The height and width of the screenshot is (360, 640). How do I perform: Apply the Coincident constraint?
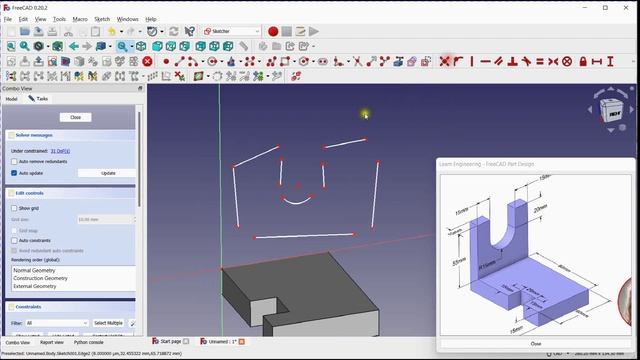444,62
